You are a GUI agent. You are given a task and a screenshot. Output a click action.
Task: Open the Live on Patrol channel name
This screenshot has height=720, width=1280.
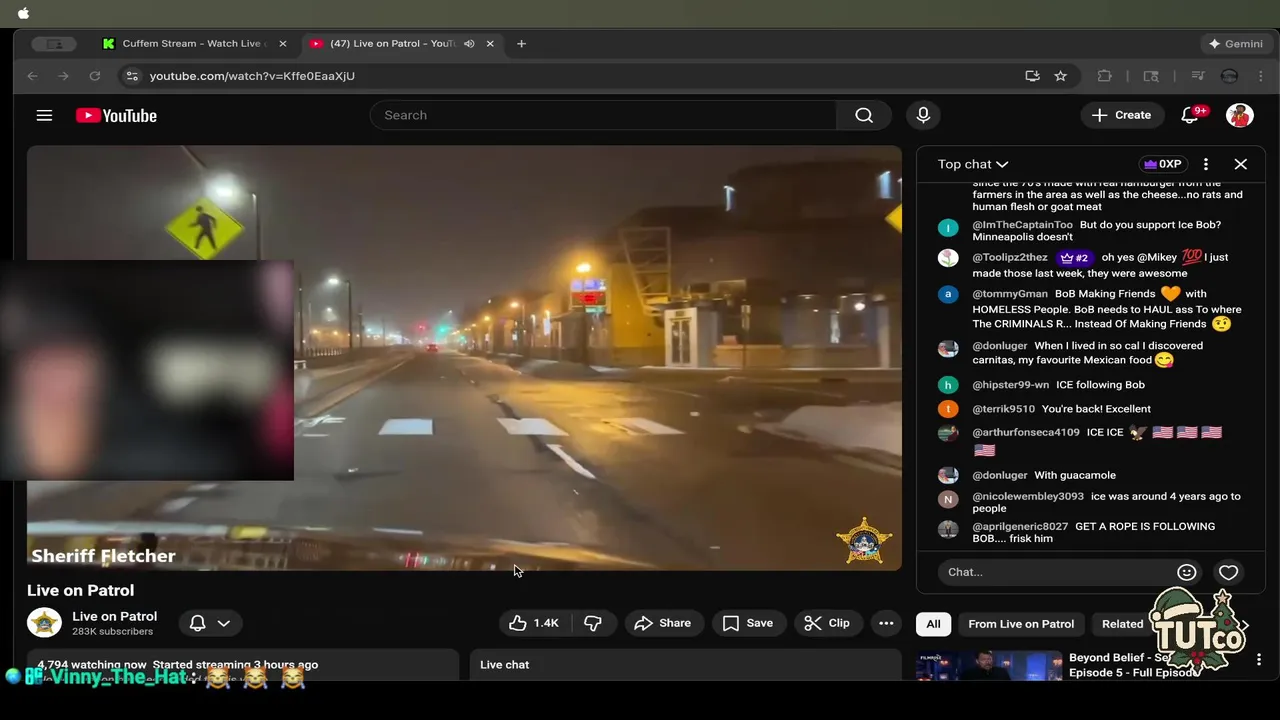tap(114, 616)
